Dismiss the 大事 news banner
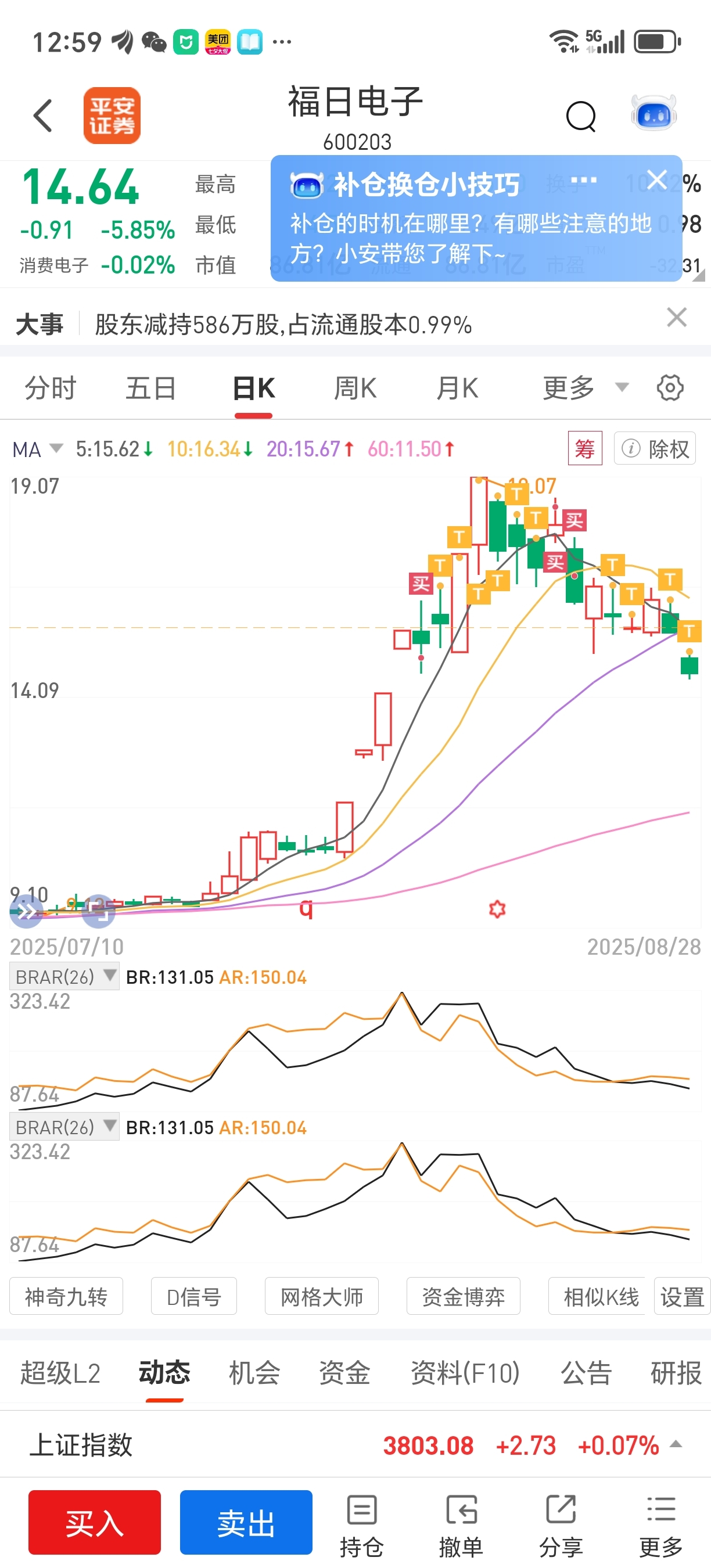Viewport: 711px width, 1568px height. click(x=676, y=317)
